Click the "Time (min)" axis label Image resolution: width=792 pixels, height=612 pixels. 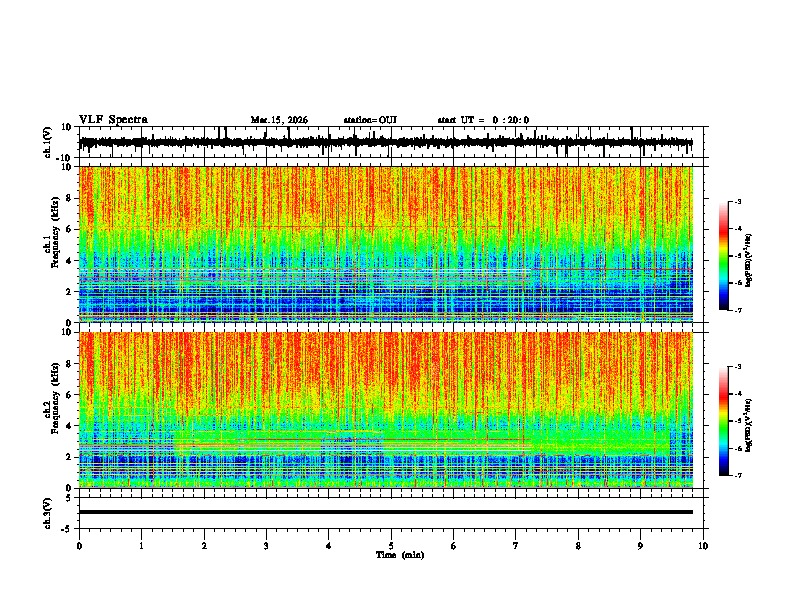tap(400, 555)
